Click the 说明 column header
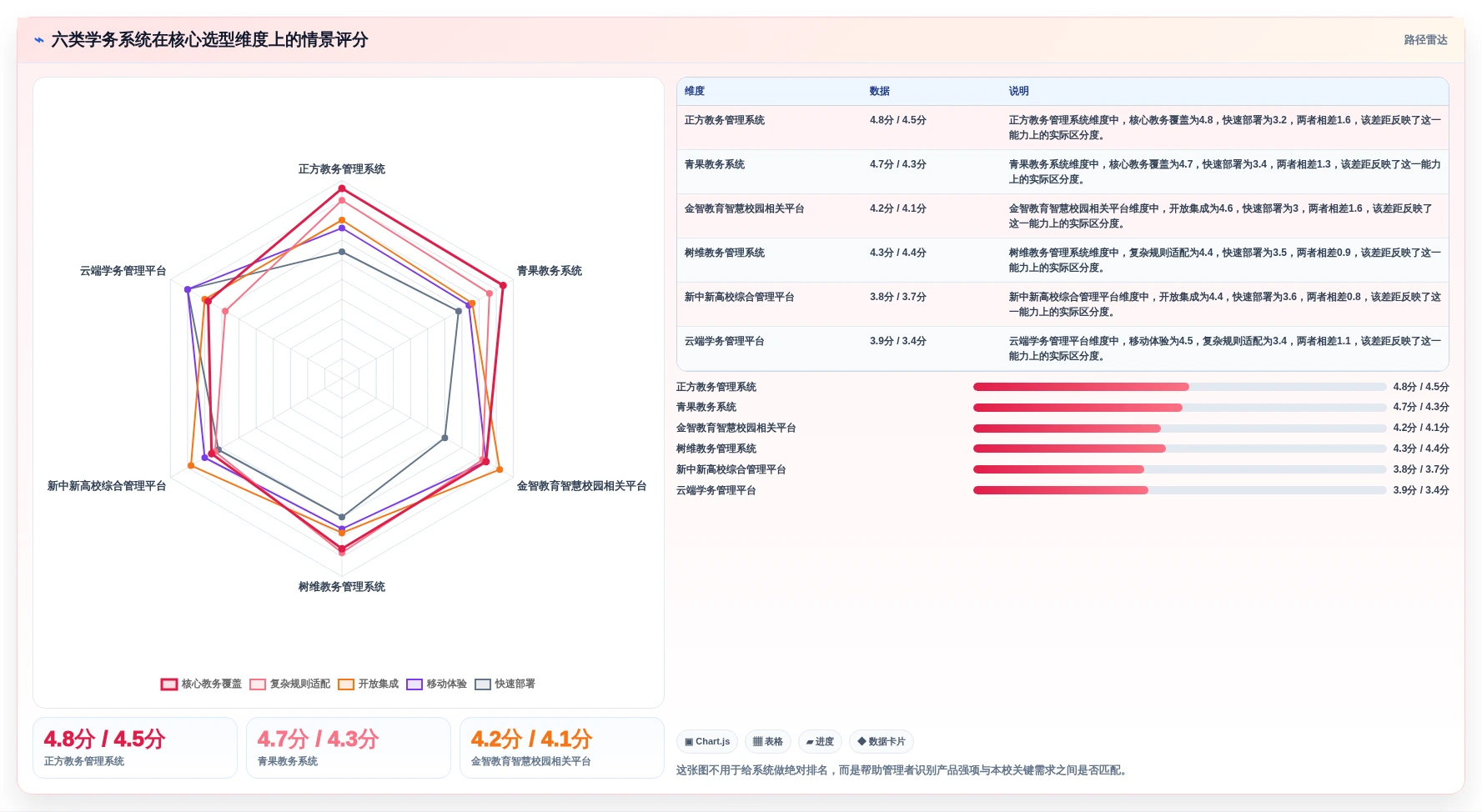 pos(1018,91)
